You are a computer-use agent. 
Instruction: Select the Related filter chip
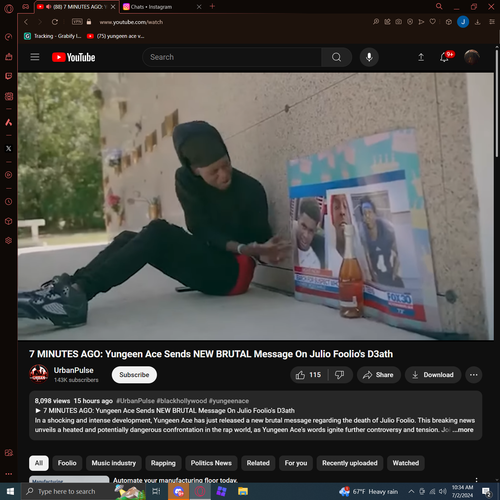pyautogui.click(x=258, y=463)
